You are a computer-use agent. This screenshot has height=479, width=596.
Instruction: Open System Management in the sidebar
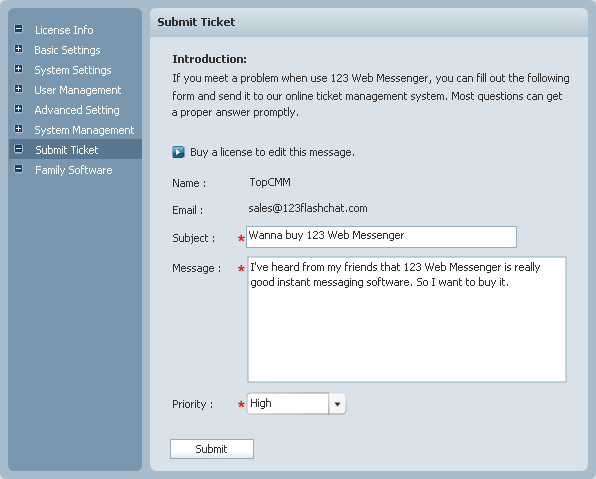pos(84,130)
